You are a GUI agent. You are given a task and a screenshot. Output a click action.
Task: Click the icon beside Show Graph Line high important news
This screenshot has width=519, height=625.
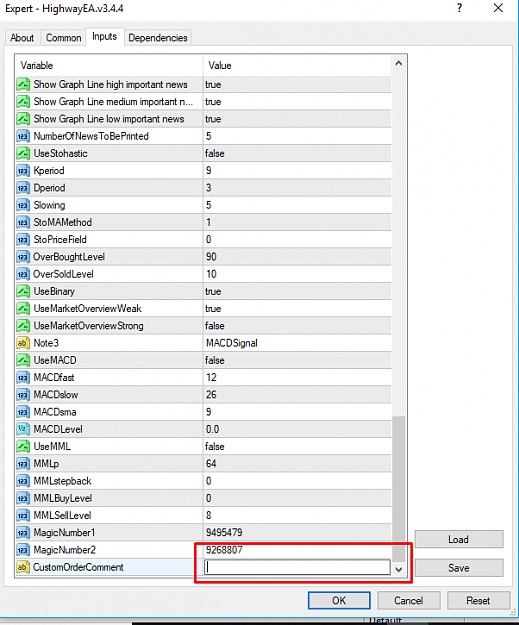[x=23, y=85]
